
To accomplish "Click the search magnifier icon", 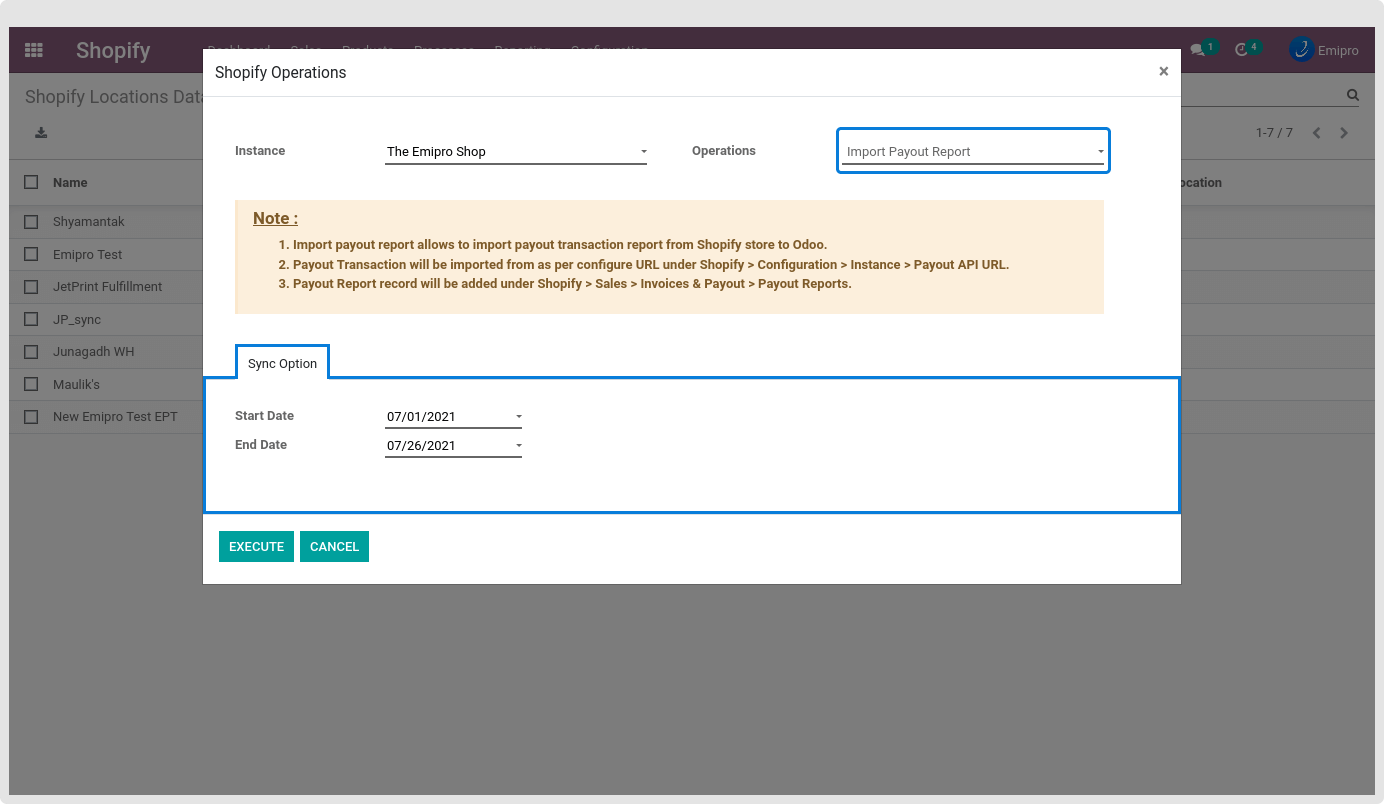I will point(1352,96).
